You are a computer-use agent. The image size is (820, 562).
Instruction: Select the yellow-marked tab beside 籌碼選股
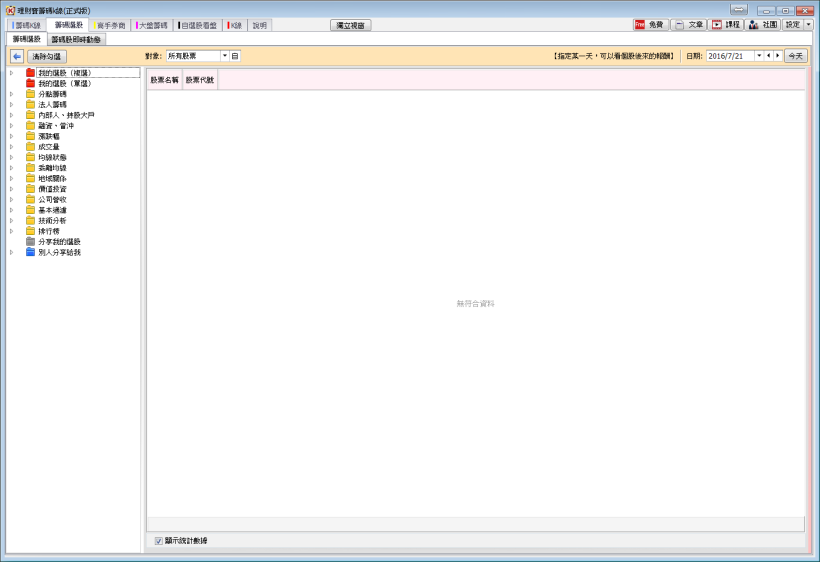pos(110,25)
